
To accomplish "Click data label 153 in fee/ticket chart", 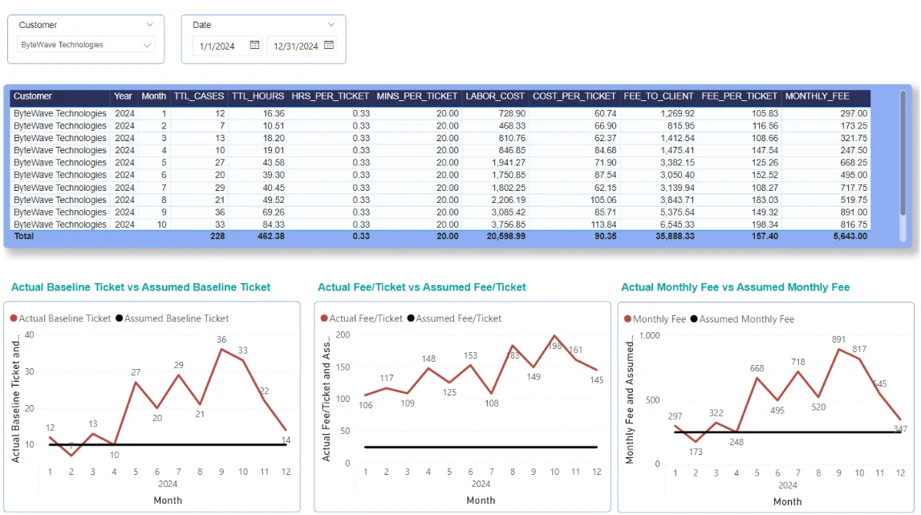I will click(470, 355).
